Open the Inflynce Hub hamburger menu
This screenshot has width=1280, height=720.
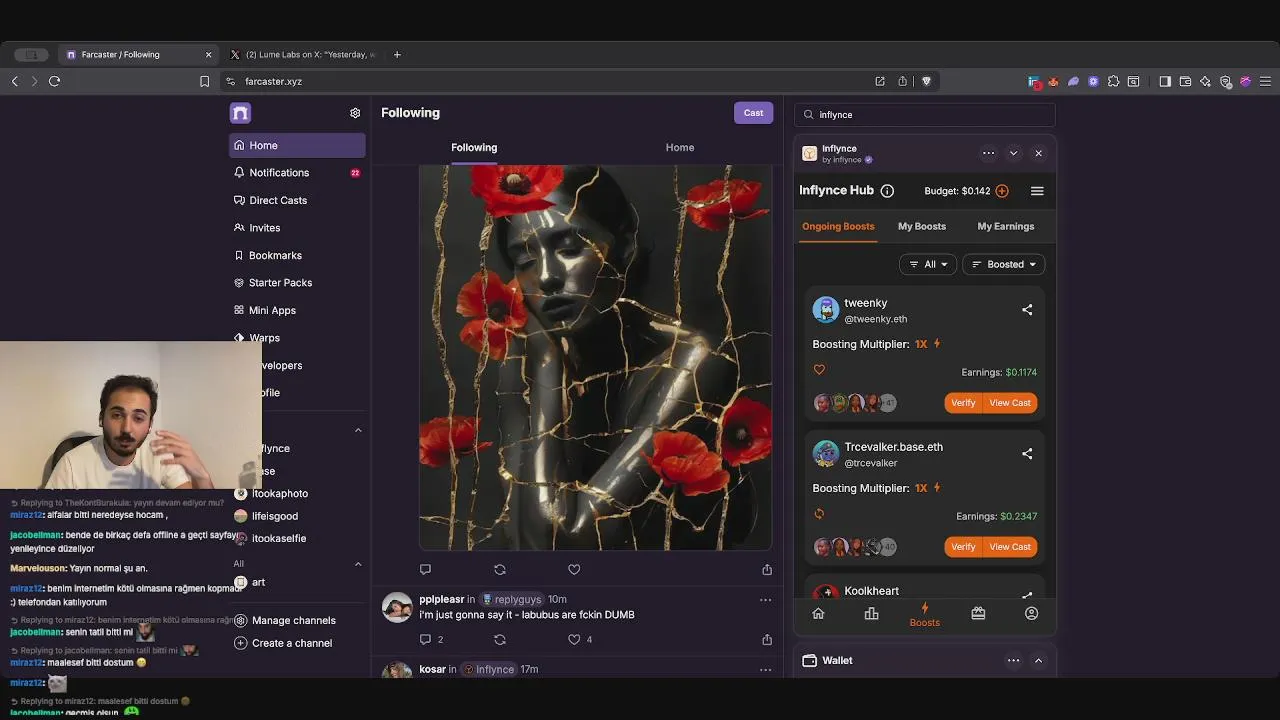[1037, 191]
